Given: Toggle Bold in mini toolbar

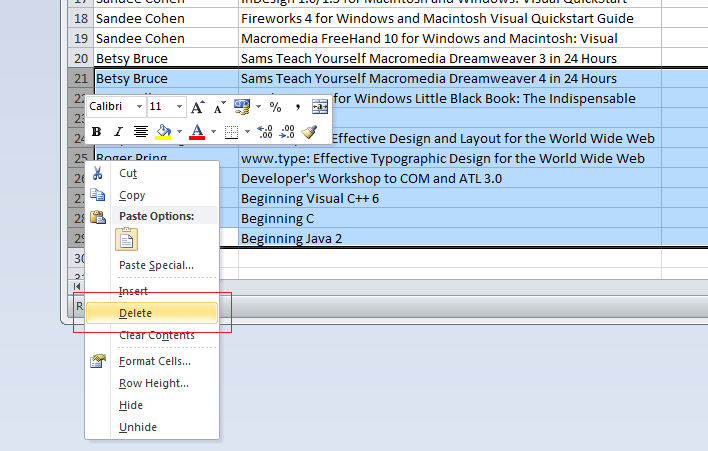Looking at the screenshot, I should tap(96, 131).
